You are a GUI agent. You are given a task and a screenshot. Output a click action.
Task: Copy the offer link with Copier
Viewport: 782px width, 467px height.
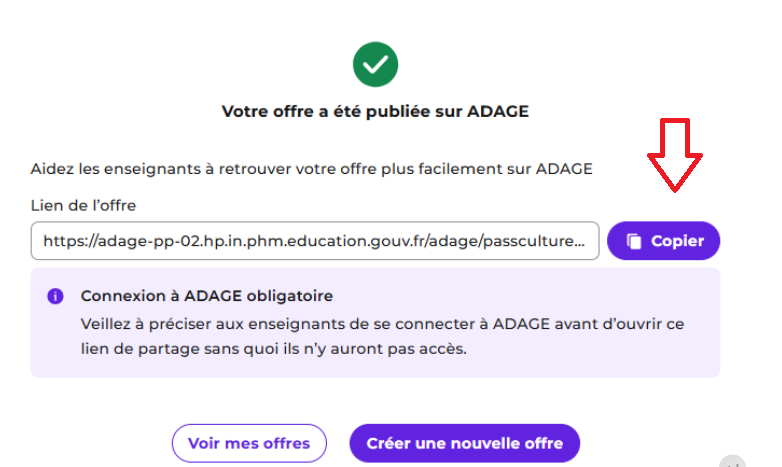[663, 241]
